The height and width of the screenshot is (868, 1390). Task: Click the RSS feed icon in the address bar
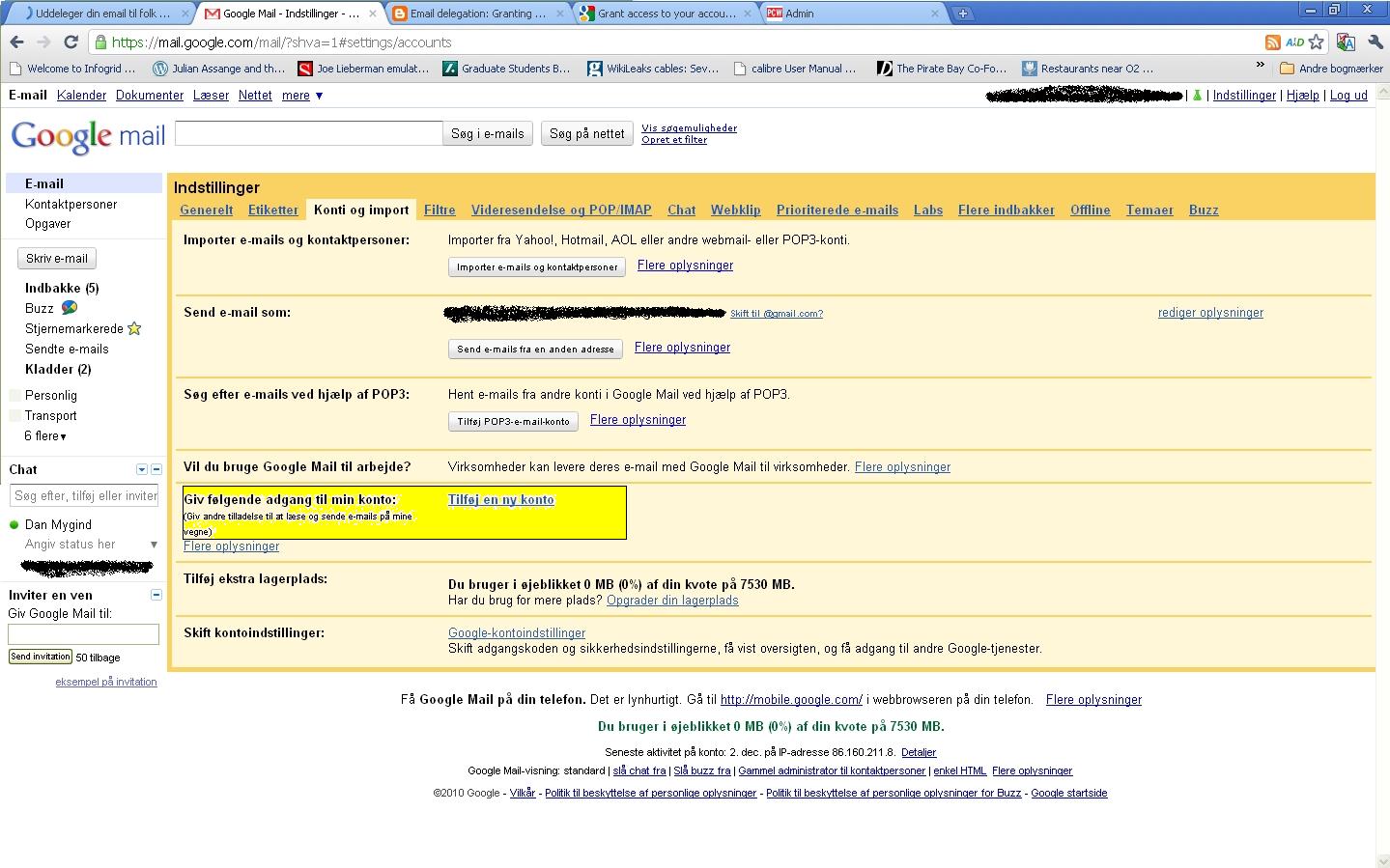pyautogui.click(x=1273, y=42)
